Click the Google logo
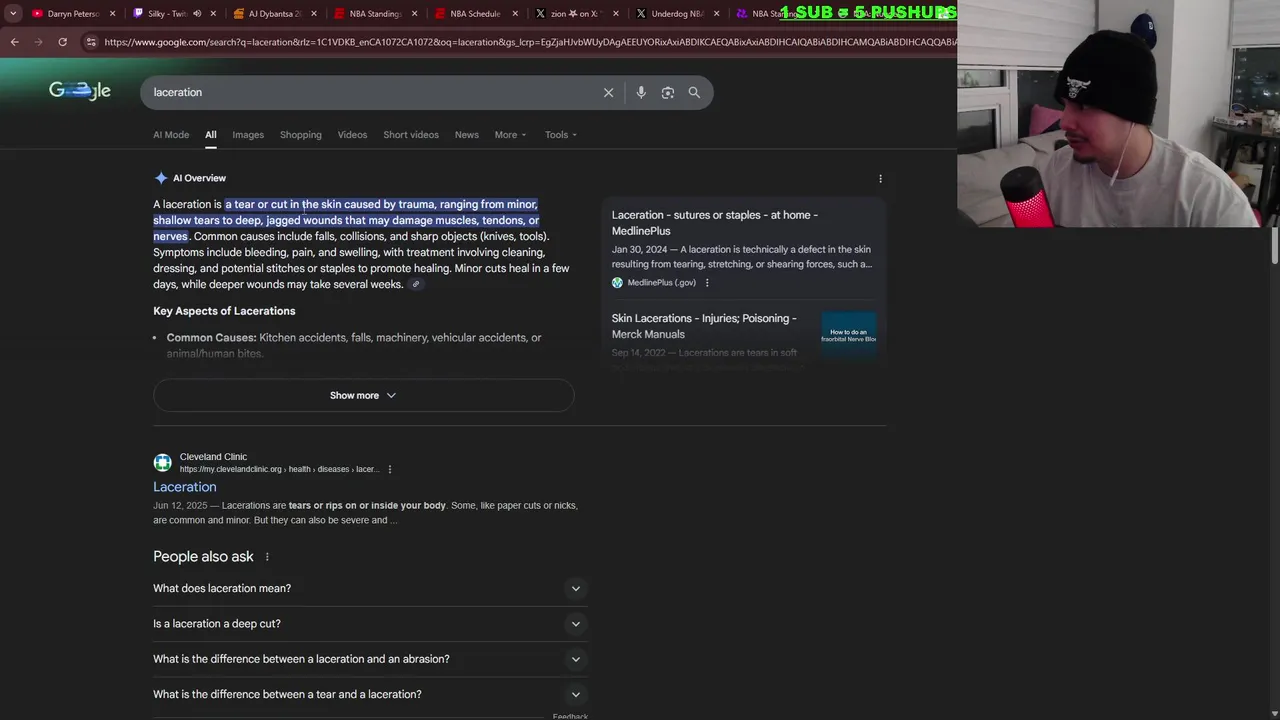1280x720 pixels. 80,91
